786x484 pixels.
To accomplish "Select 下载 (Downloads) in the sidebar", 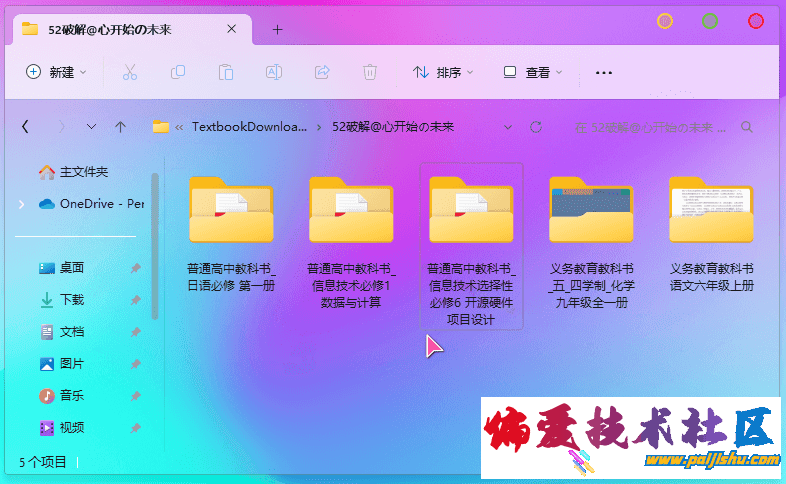I will click(71, 300).
